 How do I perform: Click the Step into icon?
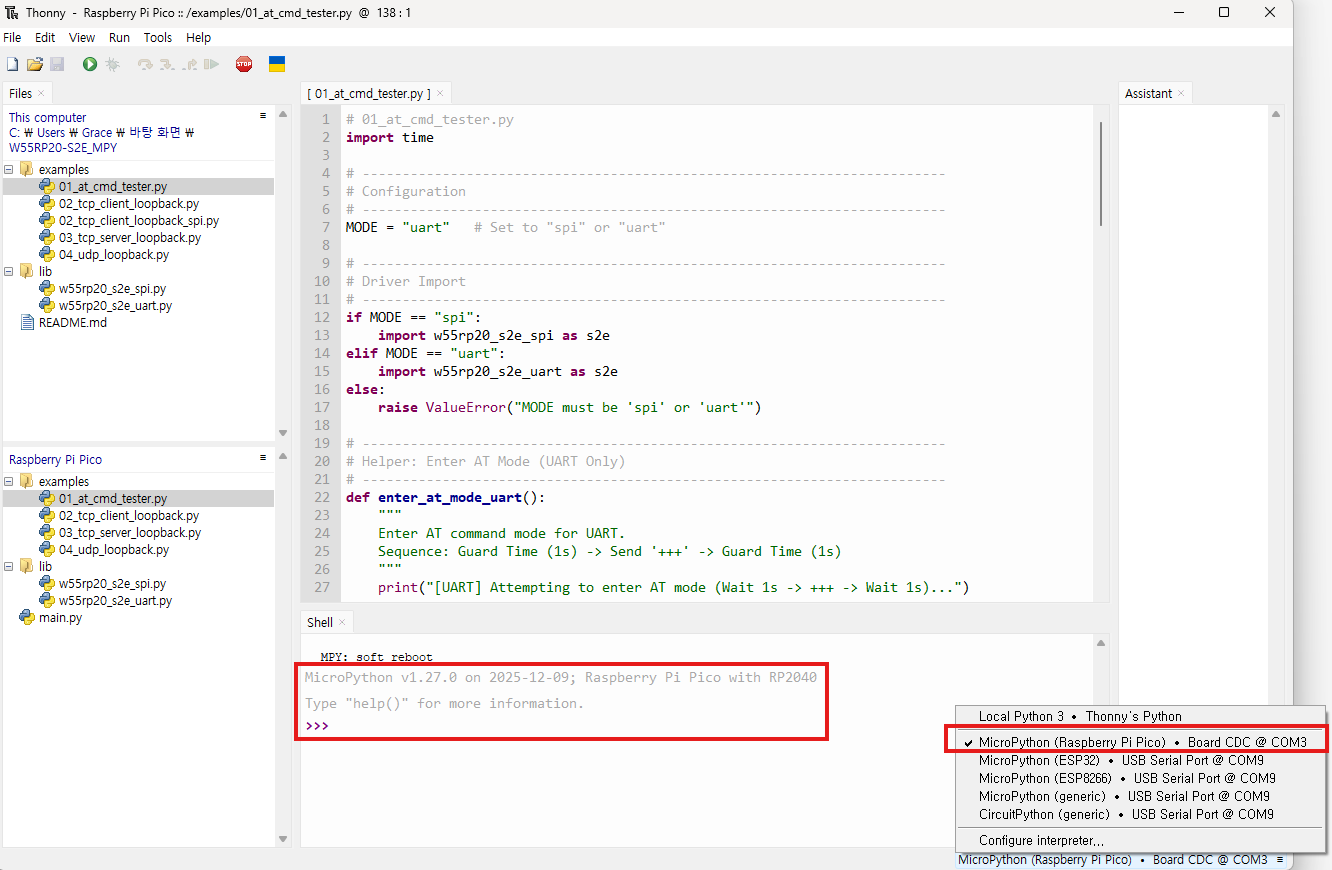167,64
